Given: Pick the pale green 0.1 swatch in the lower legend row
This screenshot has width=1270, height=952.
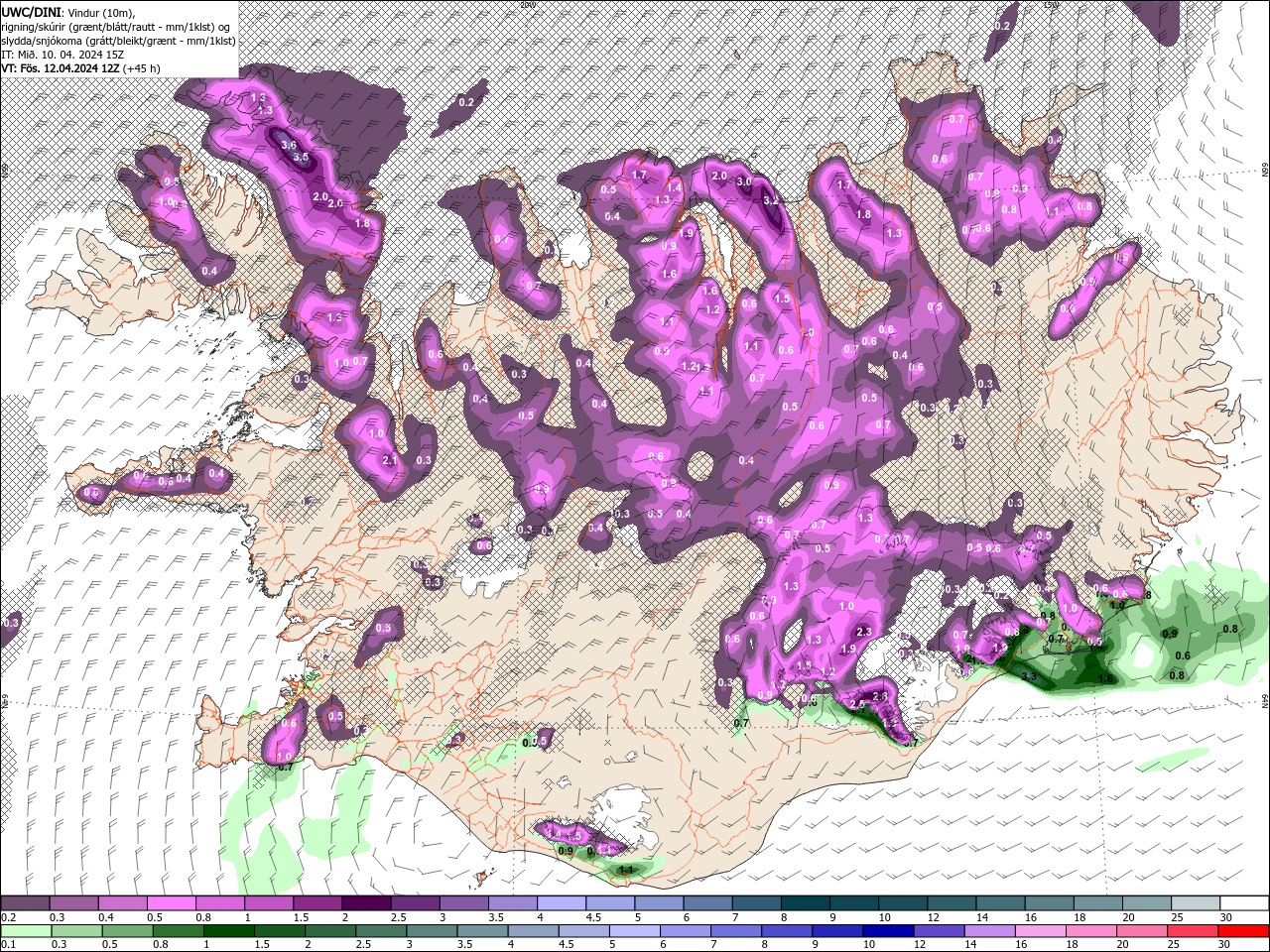Looking at the screenshot, I should [25, 931].
